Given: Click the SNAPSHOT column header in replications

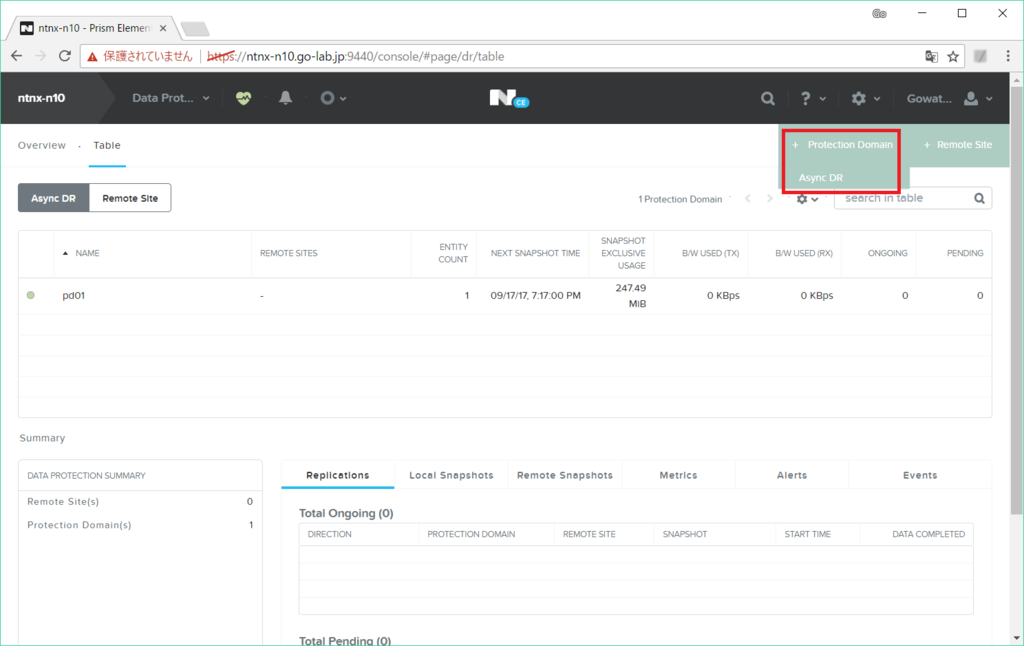Looking at the screenshot, I should tap(684, 534).
